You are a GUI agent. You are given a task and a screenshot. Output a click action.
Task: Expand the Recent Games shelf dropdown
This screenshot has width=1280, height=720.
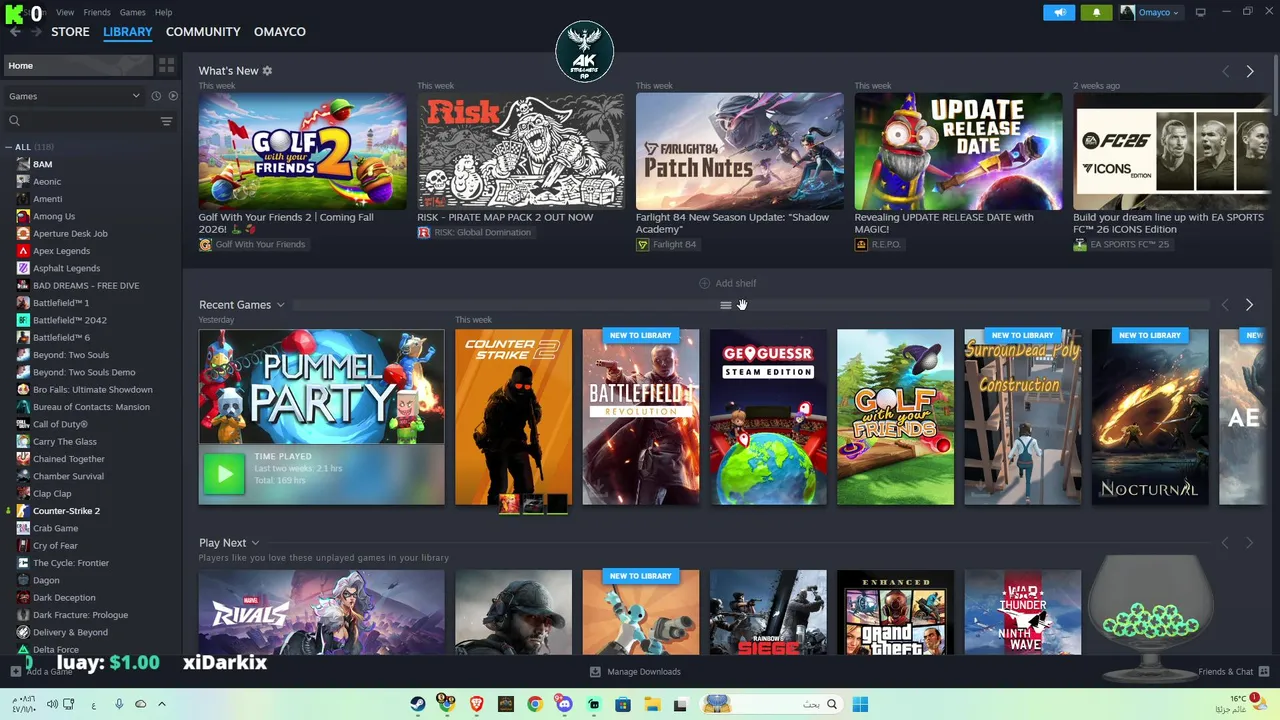point(281,305)
